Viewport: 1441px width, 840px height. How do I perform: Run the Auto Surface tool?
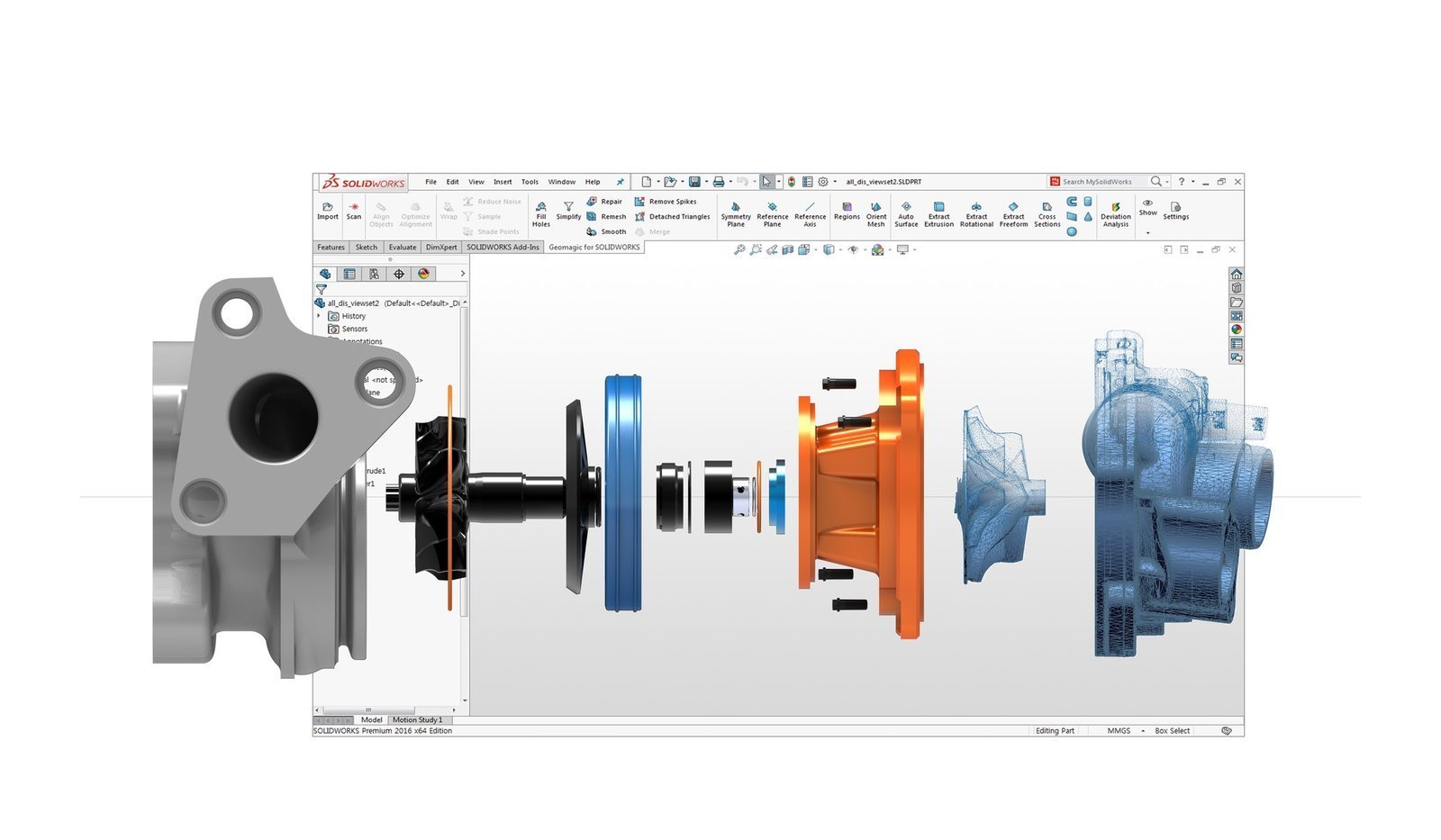pyautogui.click(x=906, y=214)
